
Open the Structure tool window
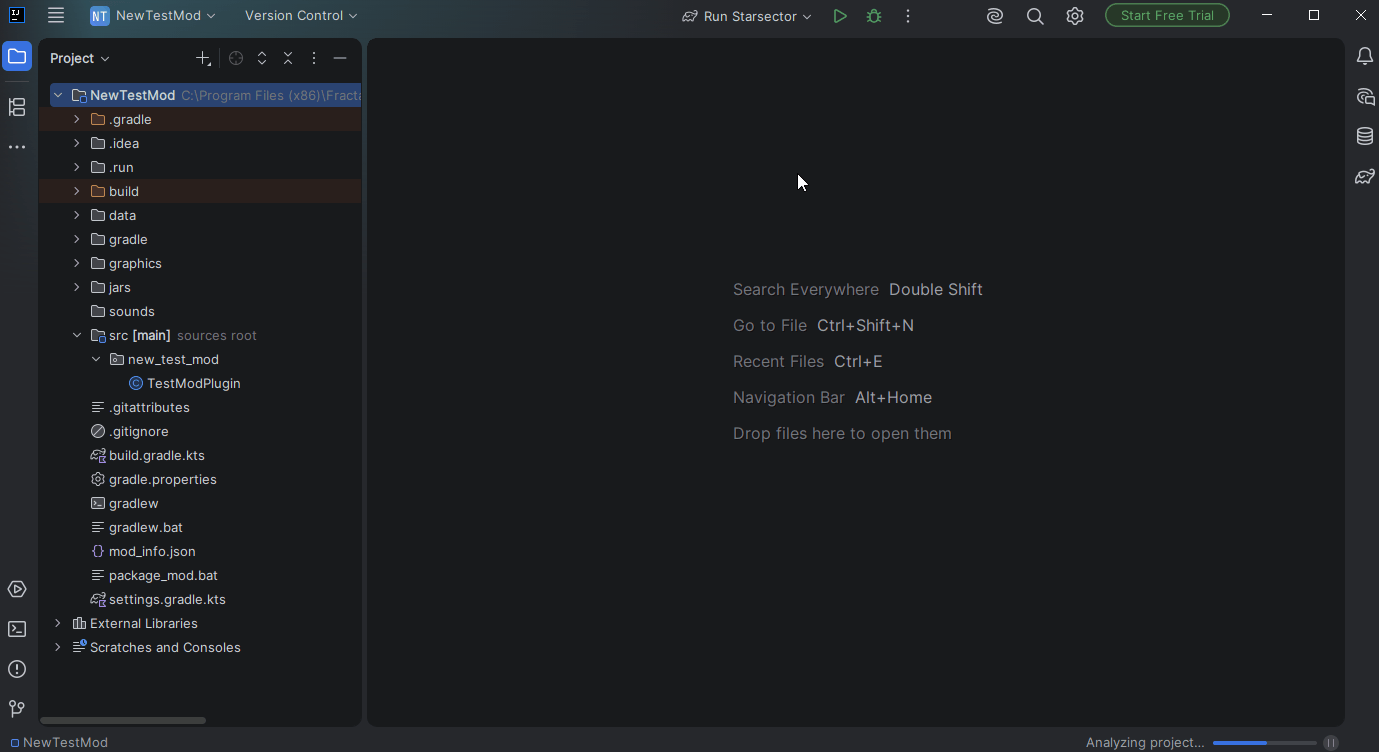pos(17,107)
